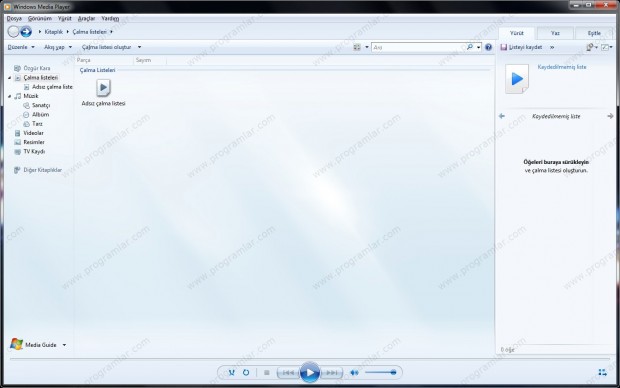Toggle repeat mode

(x=246, y=373)
